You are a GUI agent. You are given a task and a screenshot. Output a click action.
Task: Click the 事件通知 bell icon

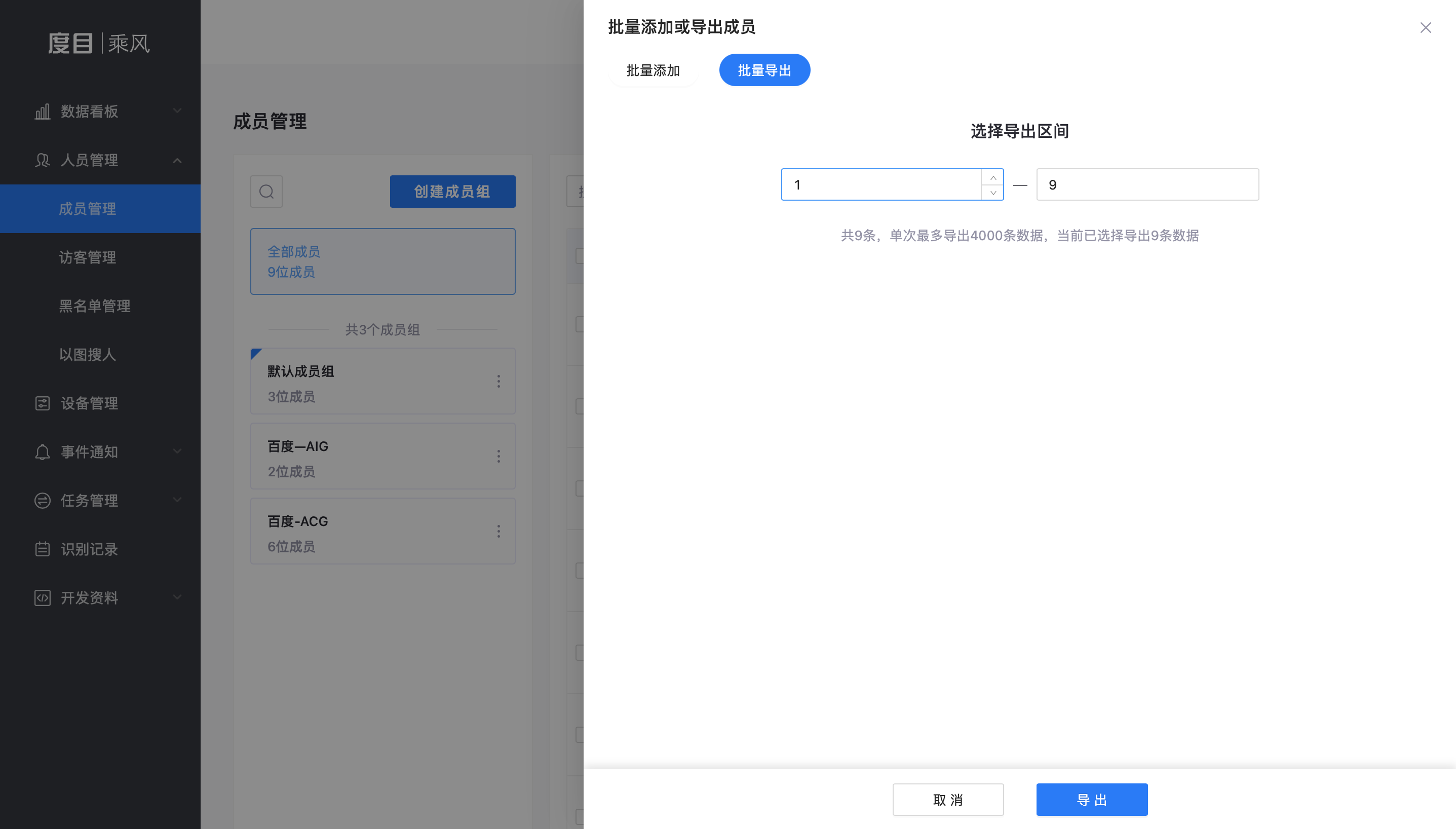[x=43, y=452]
